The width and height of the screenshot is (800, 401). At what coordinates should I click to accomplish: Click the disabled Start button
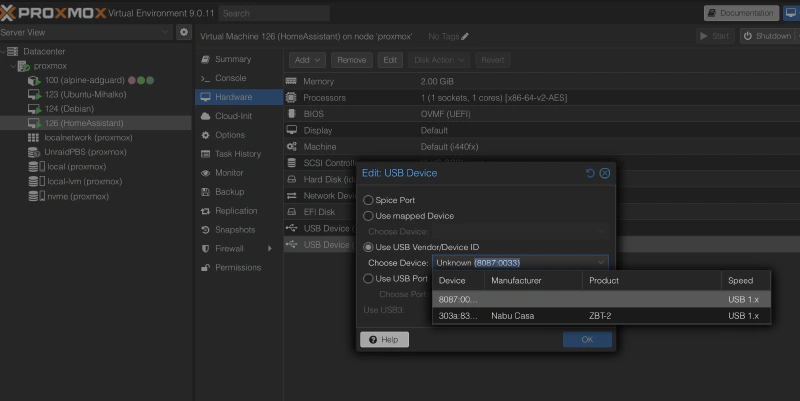pos(715,36)
